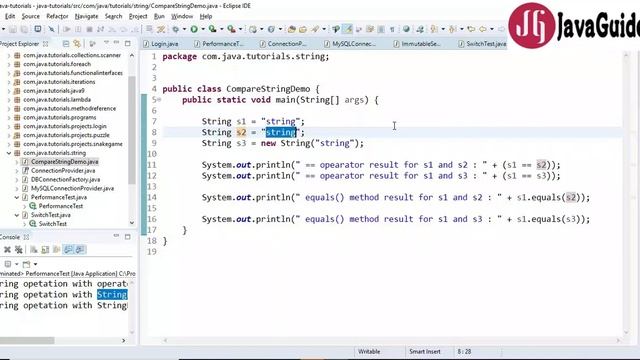Viewport: 640px width, 360px height.
Task: Click the Coverage run icon in toolbar
Action: (213, 29)
